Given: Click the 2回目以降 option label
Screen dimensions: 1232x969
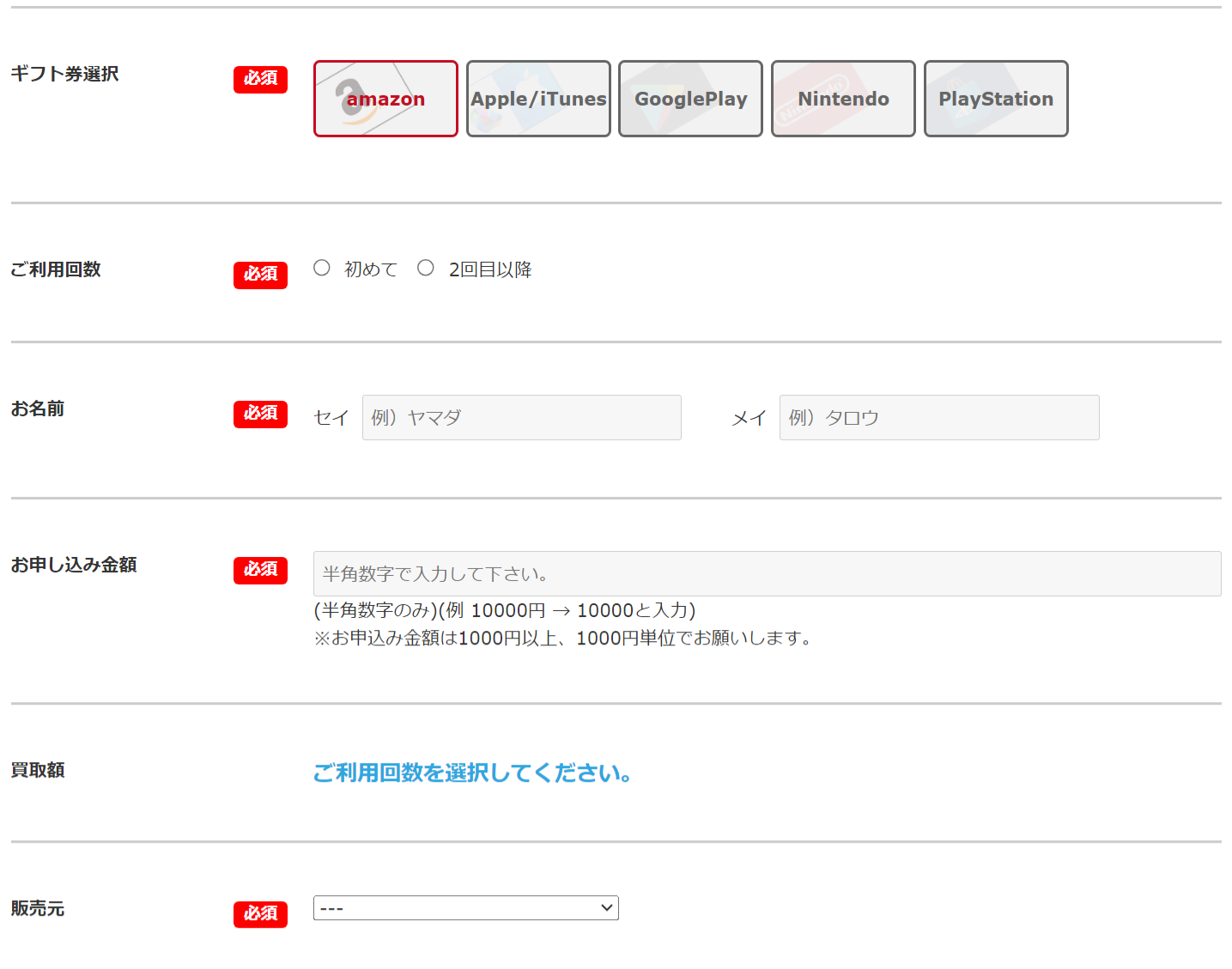Looking at the screenshot, I should tap(490, 270).
